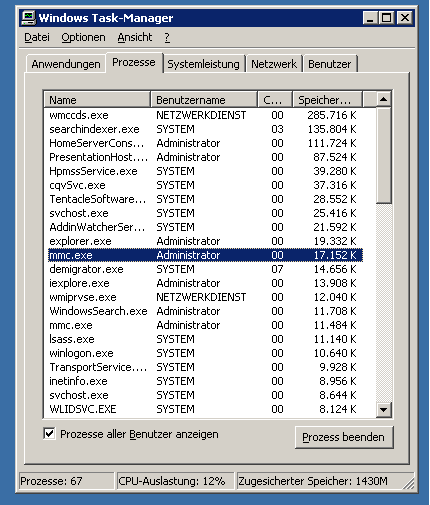Open the Ansicht menu
The image size is (430, 505).
coord(135,37)
